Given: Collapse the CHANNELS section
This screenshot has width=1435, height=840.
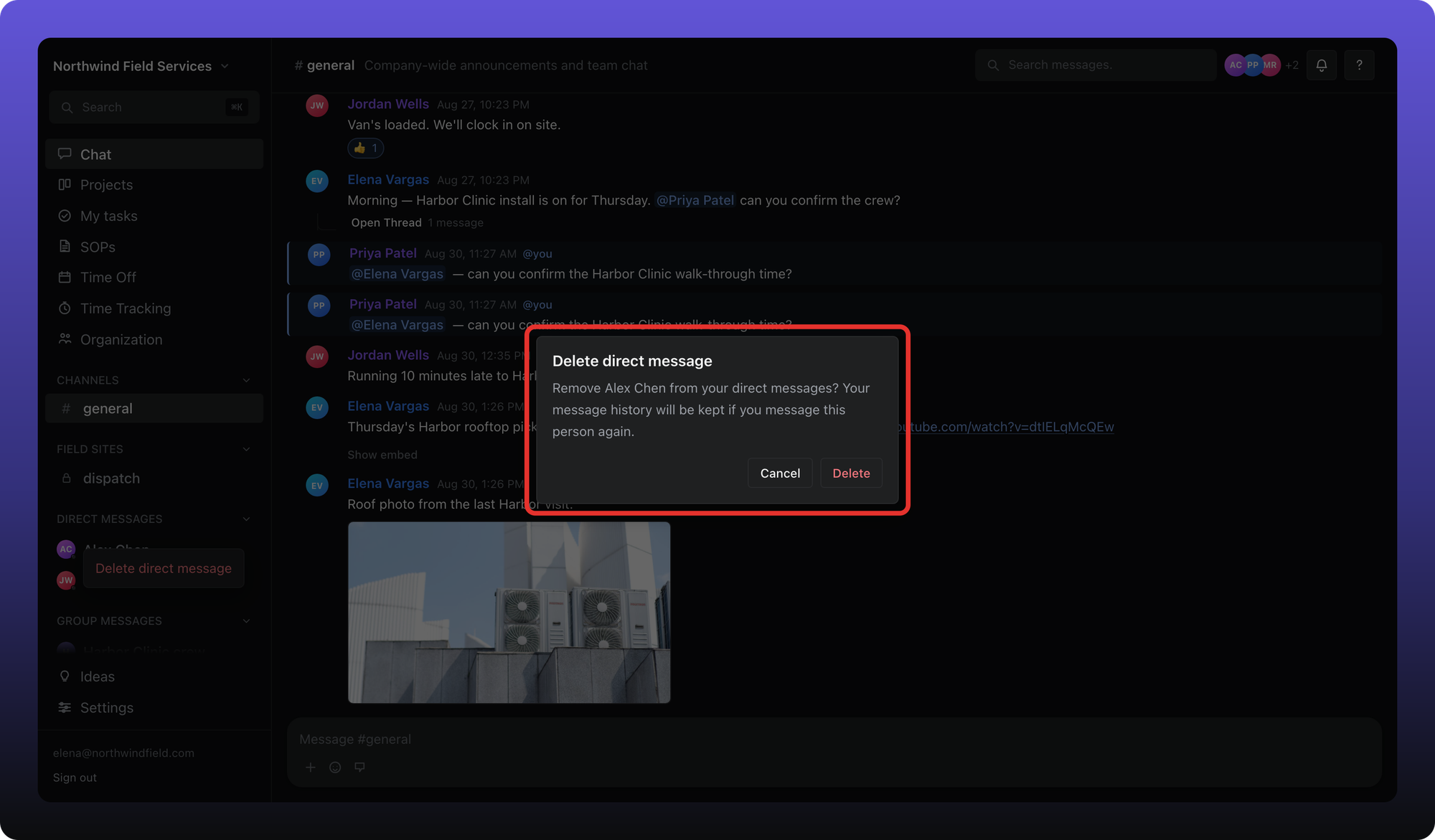Looking at the screenshot, I should click(246, 380).
